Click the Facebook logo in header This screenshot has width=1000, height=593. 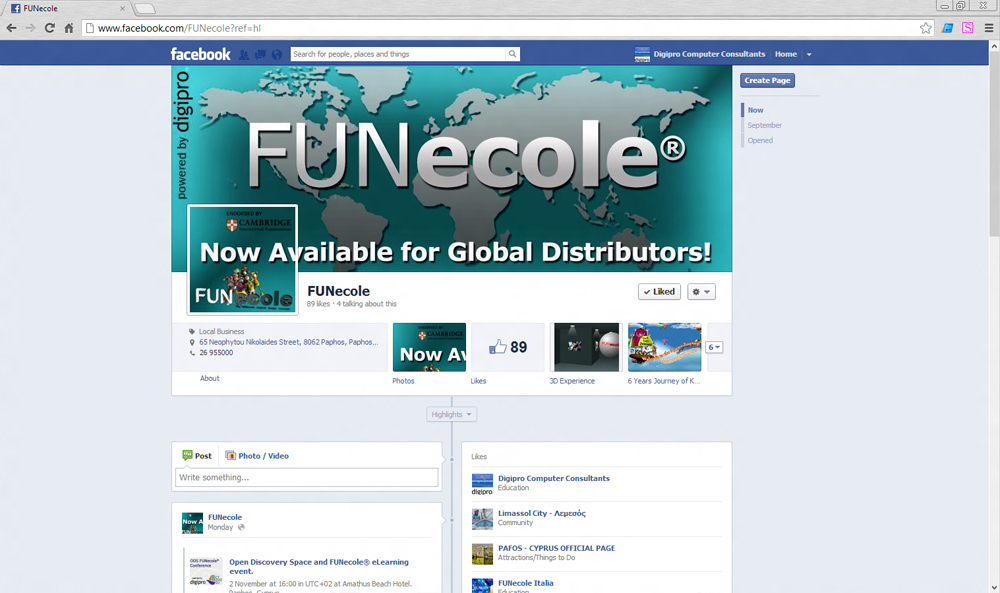pos(200,54)
